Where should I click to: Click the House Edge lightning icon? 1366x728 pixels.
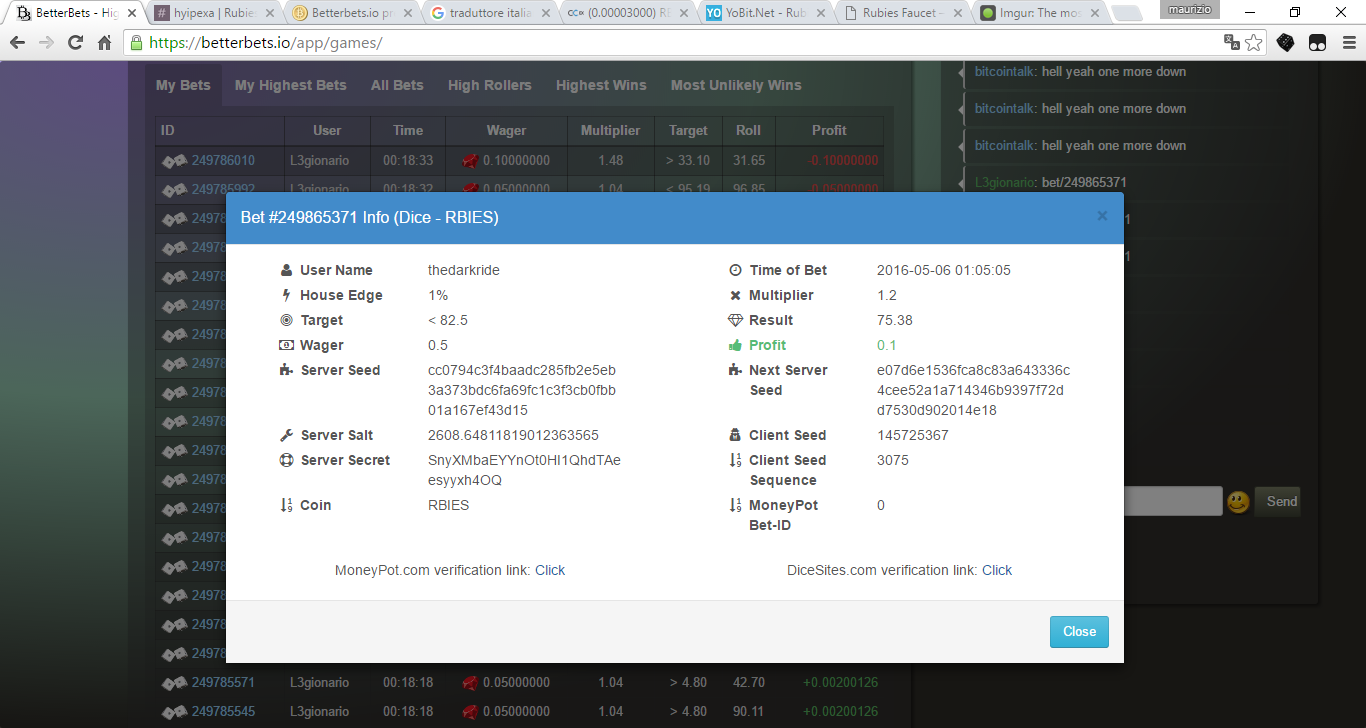(x=287, y=295)
